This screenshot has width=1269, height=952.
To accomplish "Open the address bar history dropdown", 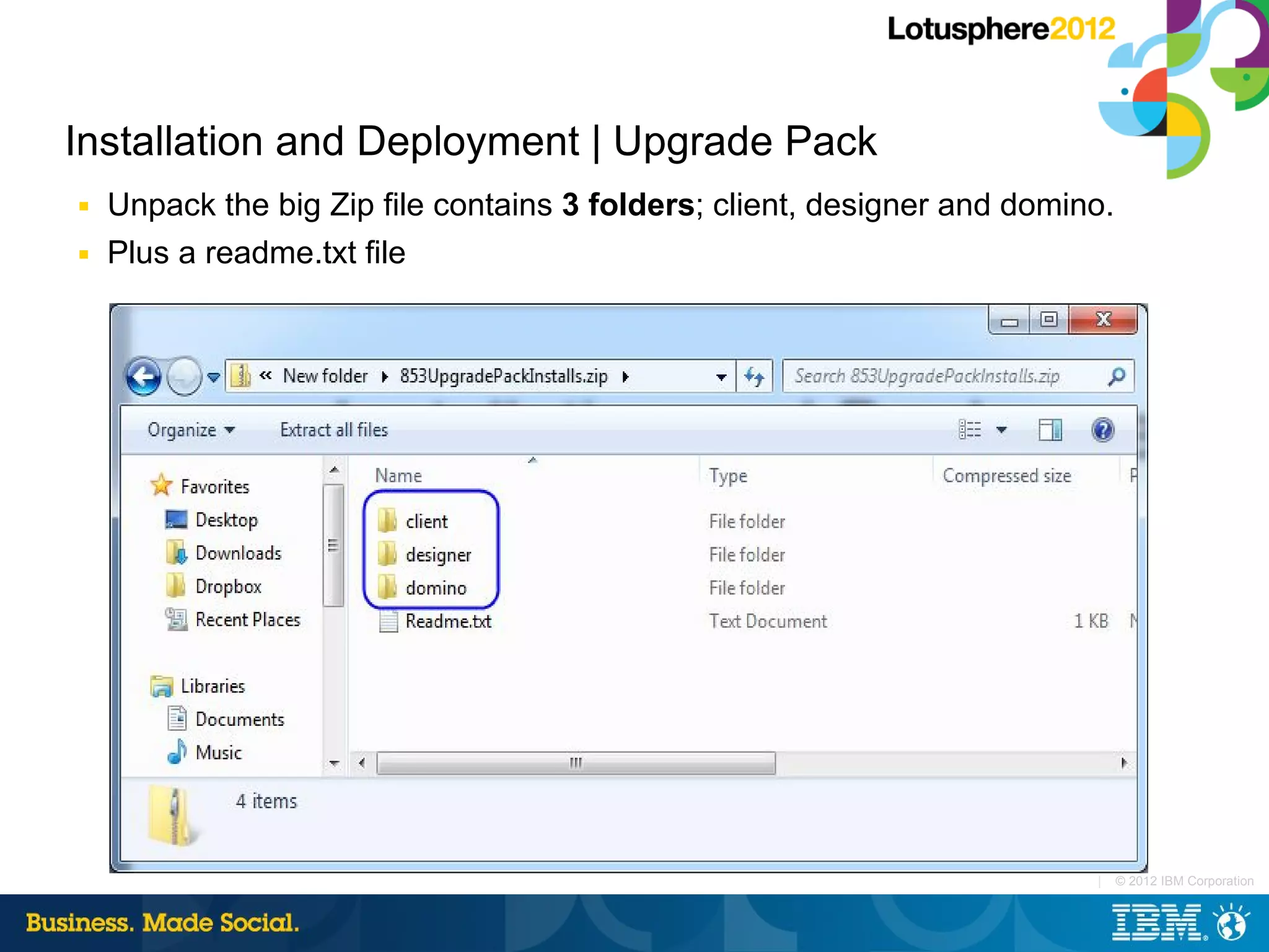I will (721, 377).
